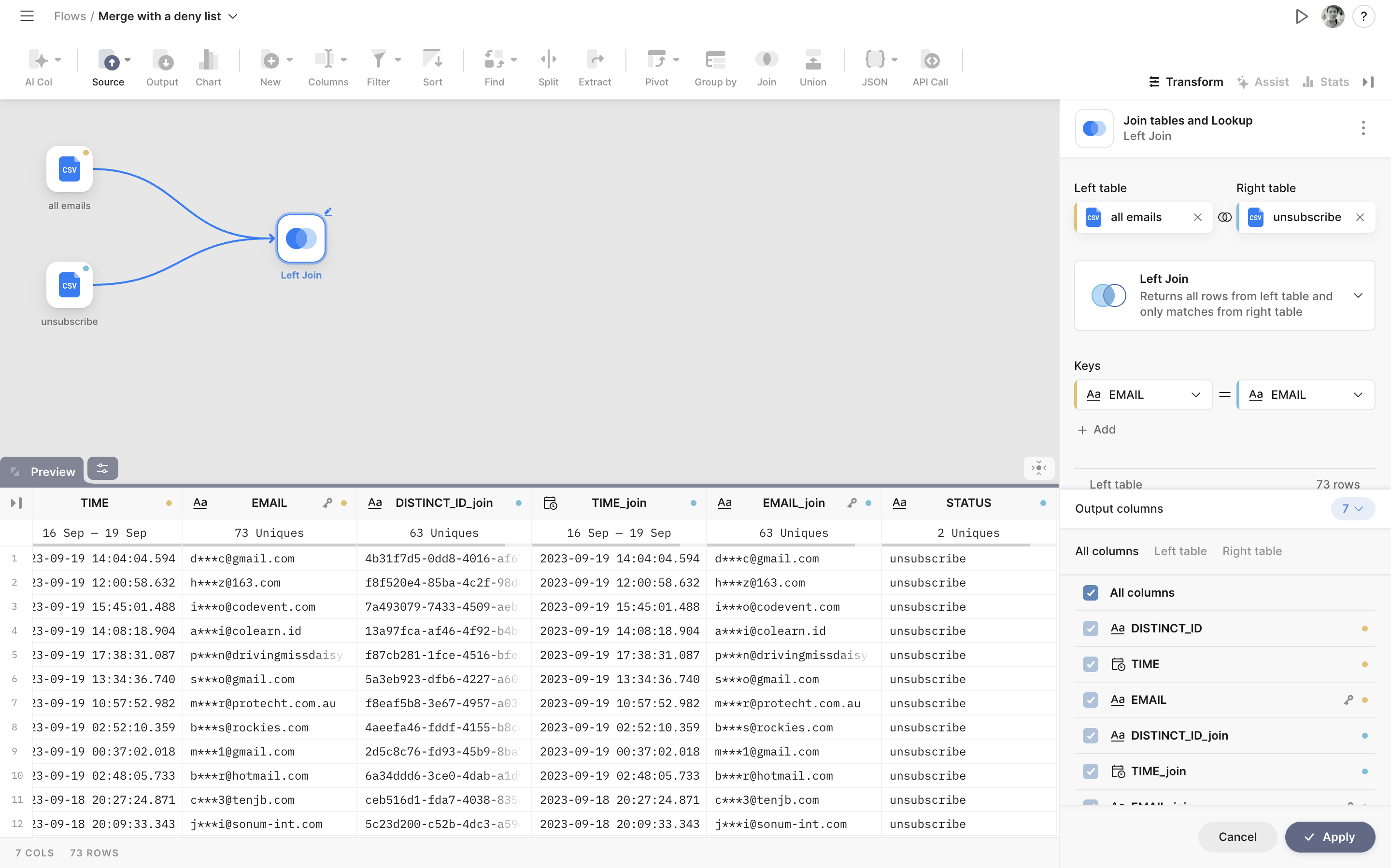Open the AI Col dropdown arrow
Viewport: 1391px width, 868px height.
[x=58, y=60]
